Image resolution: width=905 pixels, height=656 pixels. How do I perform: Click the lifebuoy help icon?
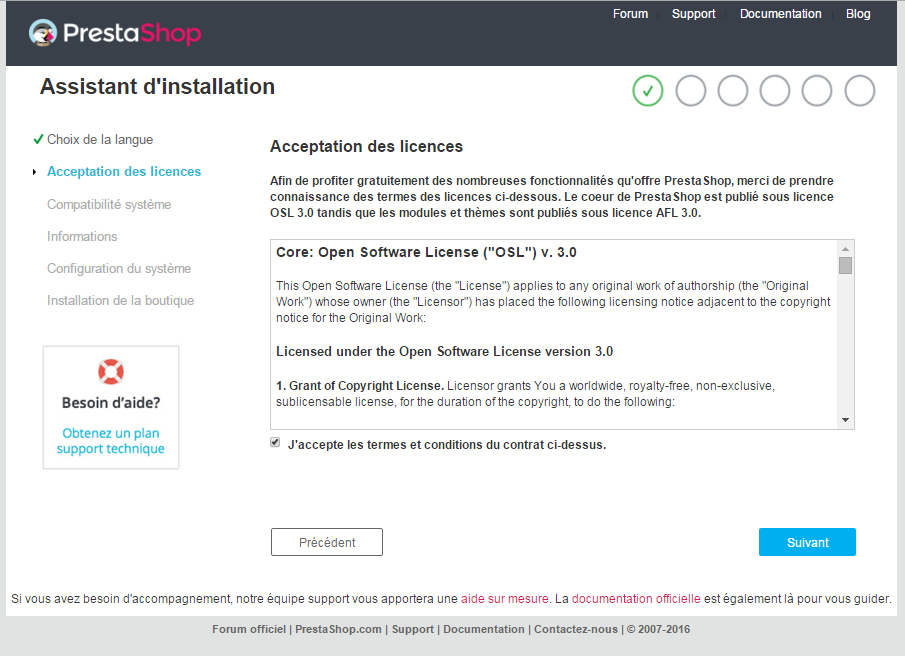click(x=111, y=372)
